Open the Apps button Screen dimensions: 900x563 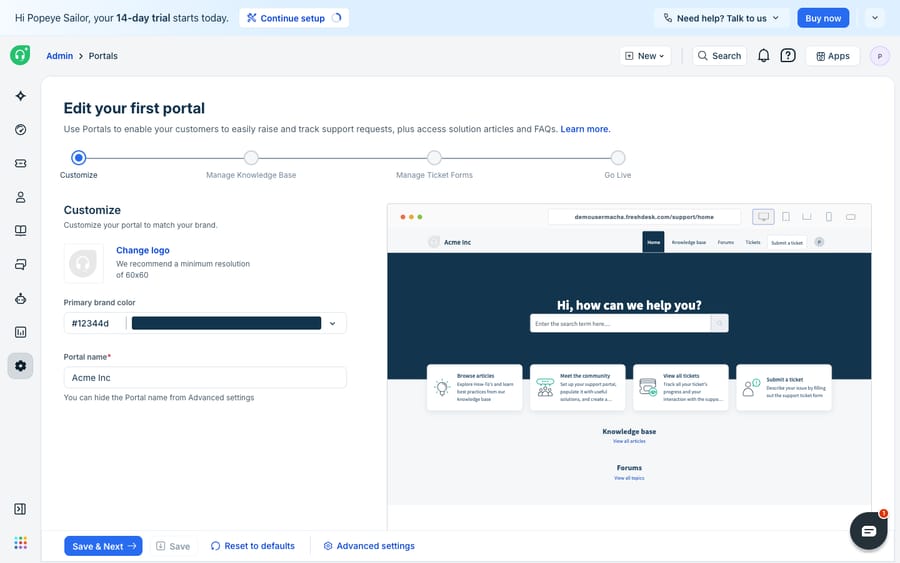[833, 56]
